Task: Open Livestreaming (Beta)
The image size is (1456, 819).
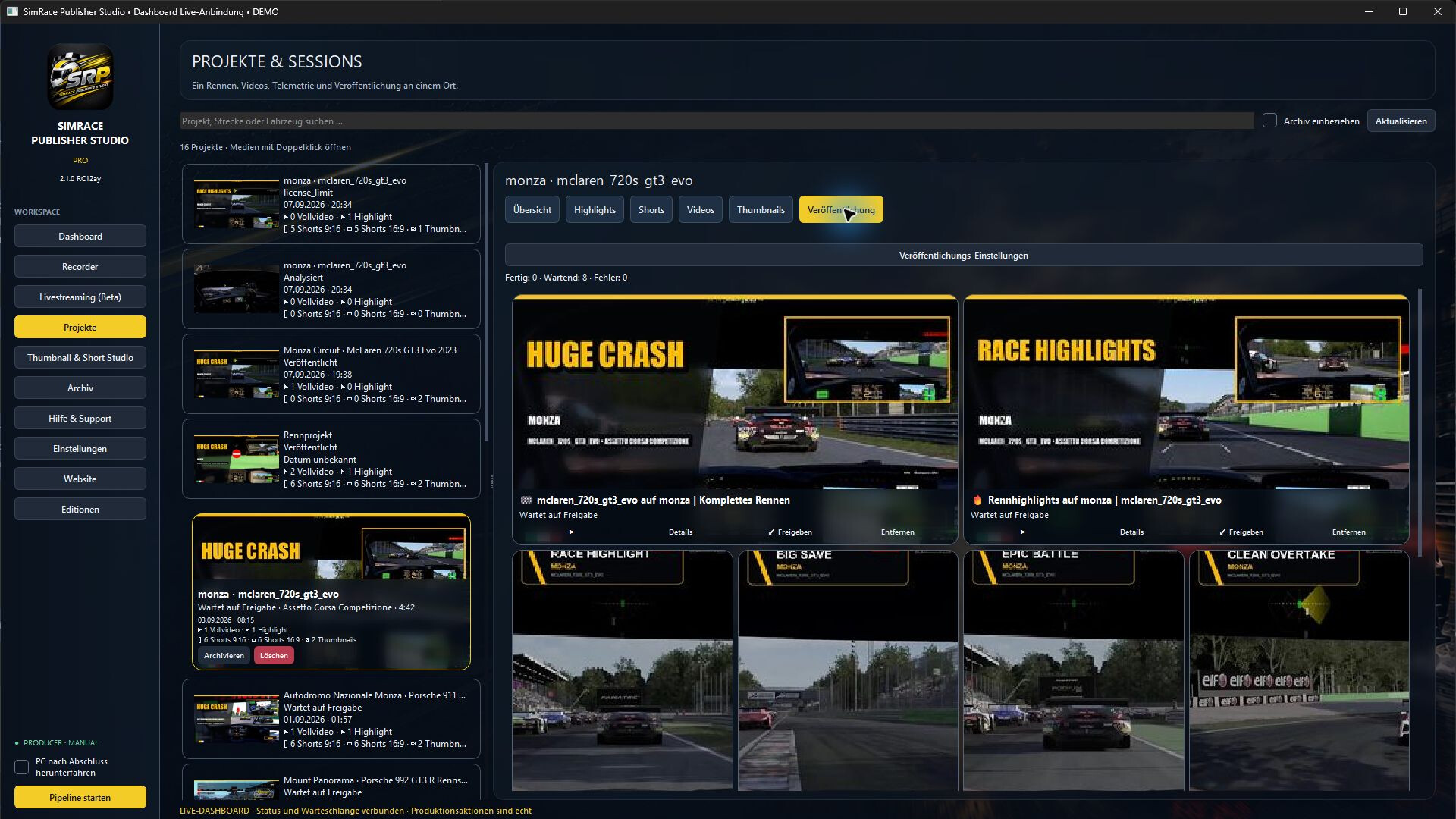Action: pyautogui.click(x=80, y=297)
